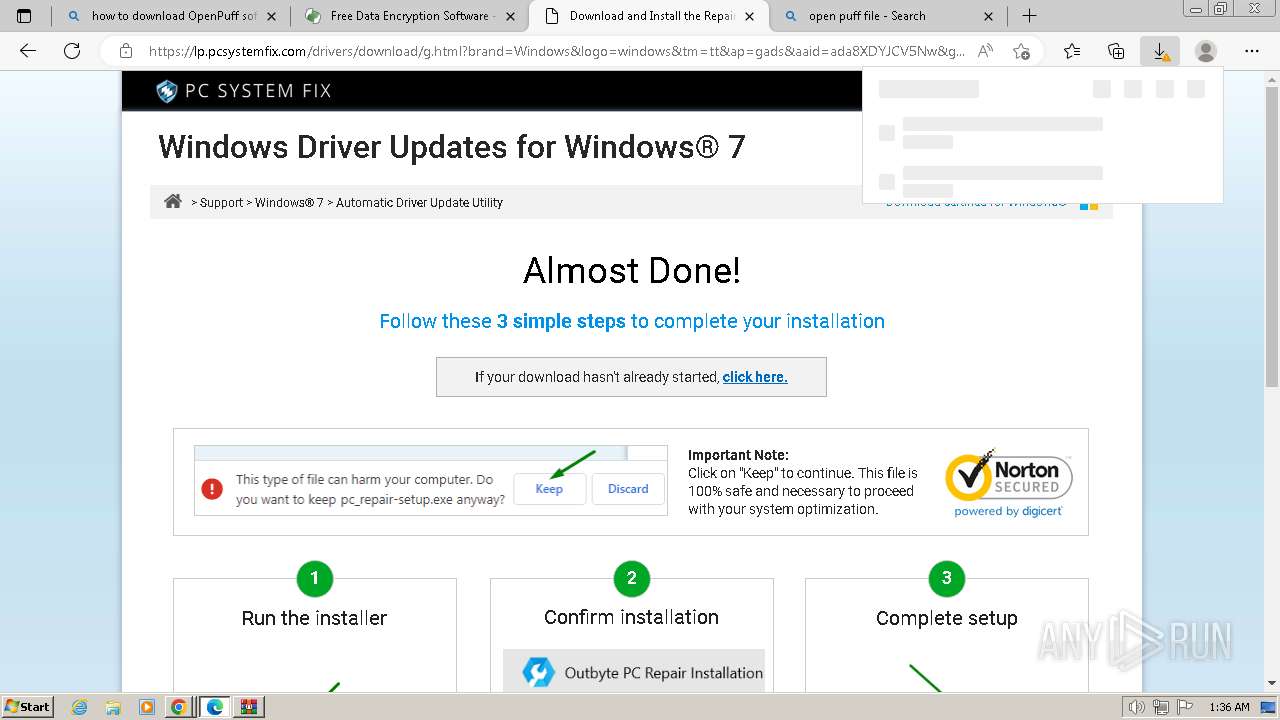This screenshot has width=1280, height=720.
Task: Switch to 'how to download OpenPuff' tab
Action: click(x=170, y=16)
